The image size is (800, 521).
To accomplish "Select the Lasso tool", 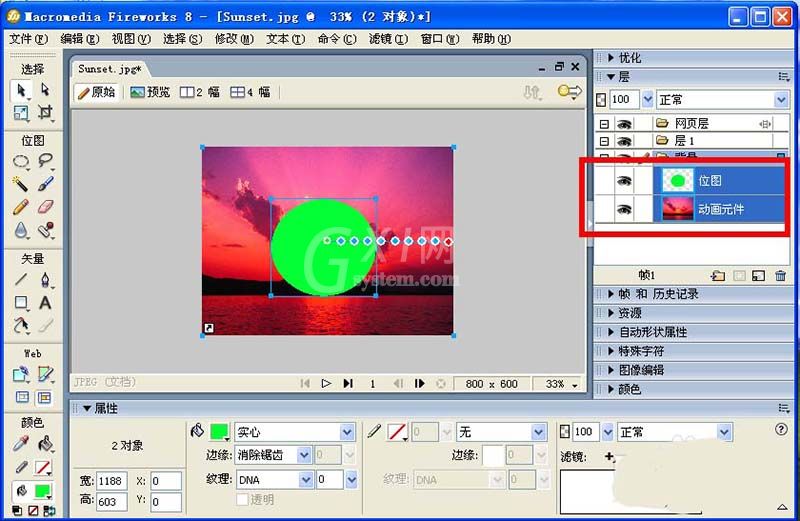I will pos(45,161).
